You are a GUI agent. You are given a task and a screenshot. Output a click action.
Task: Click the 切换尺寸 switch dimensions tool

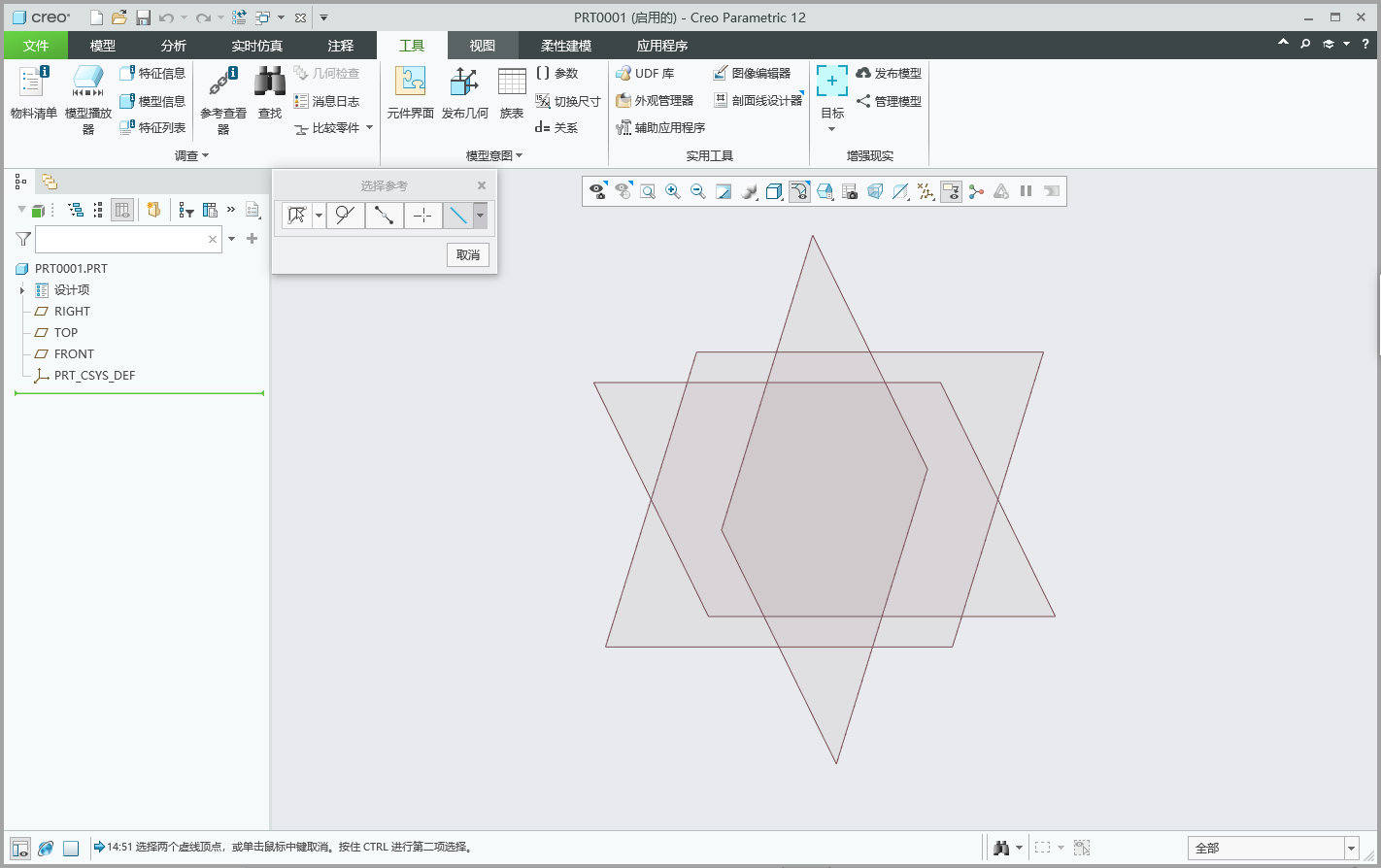pos(568,101)
